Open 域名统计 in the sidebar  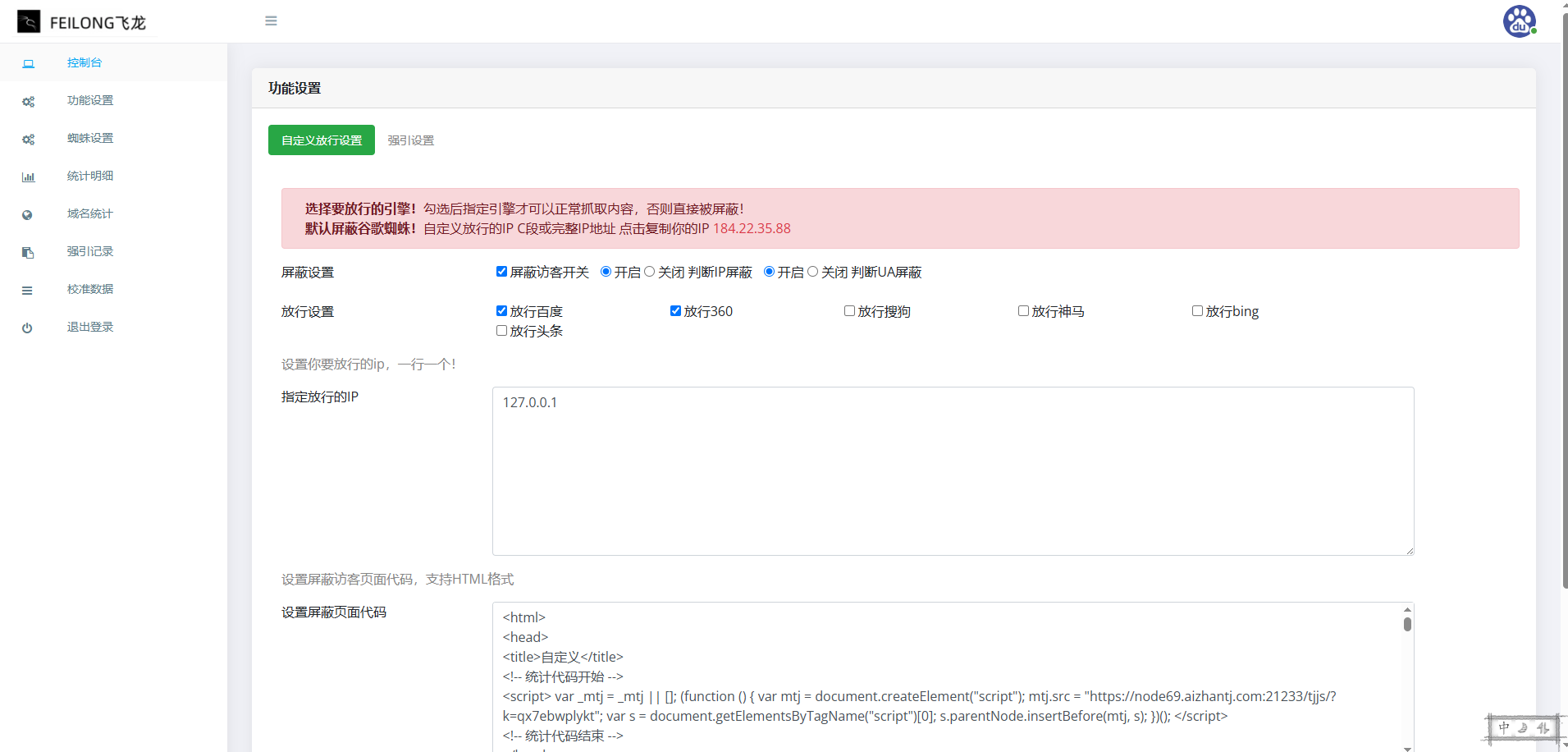pos(90,213)
